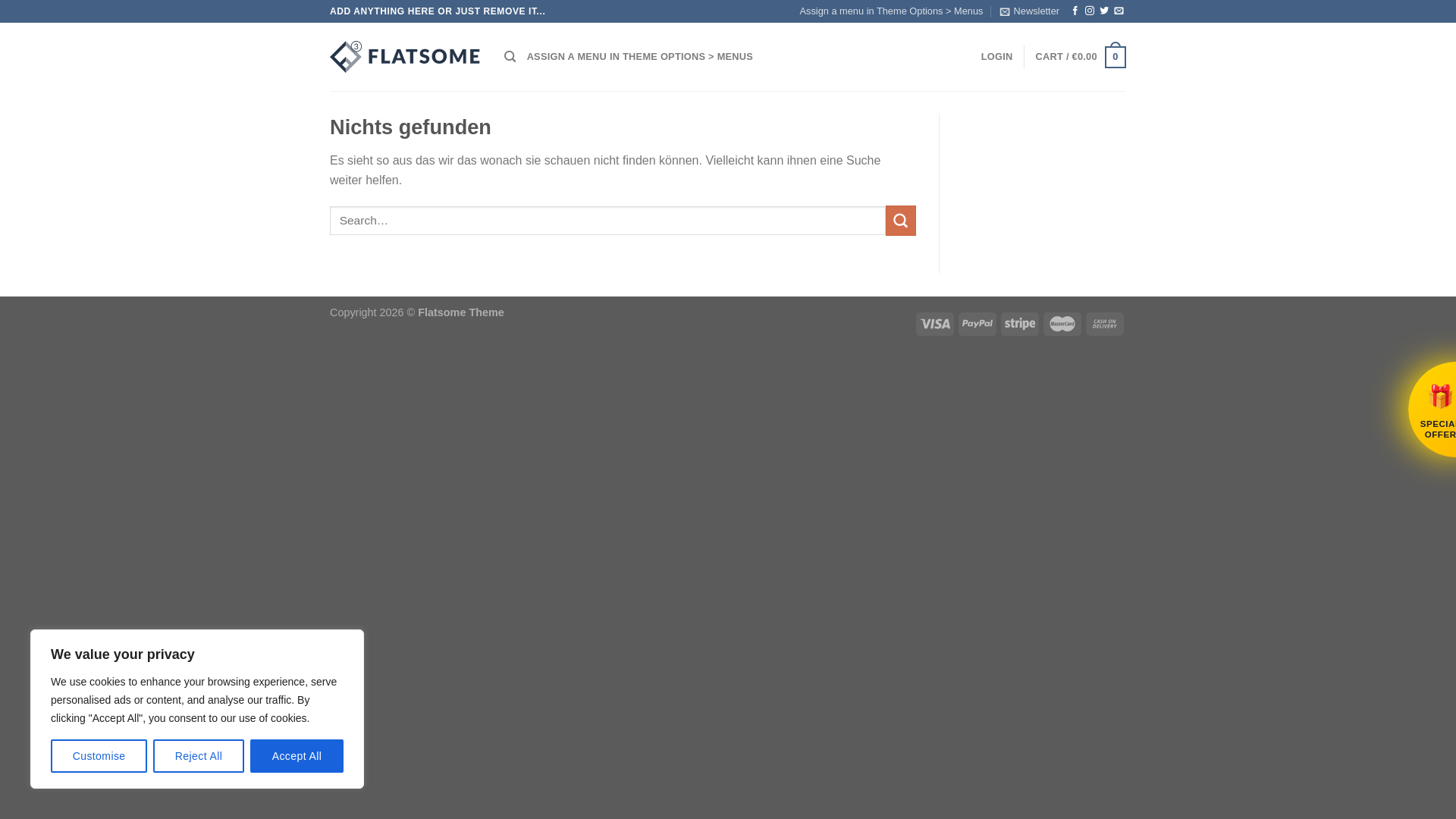
Task: Focus the Search input field
Action: pos(607,221)
